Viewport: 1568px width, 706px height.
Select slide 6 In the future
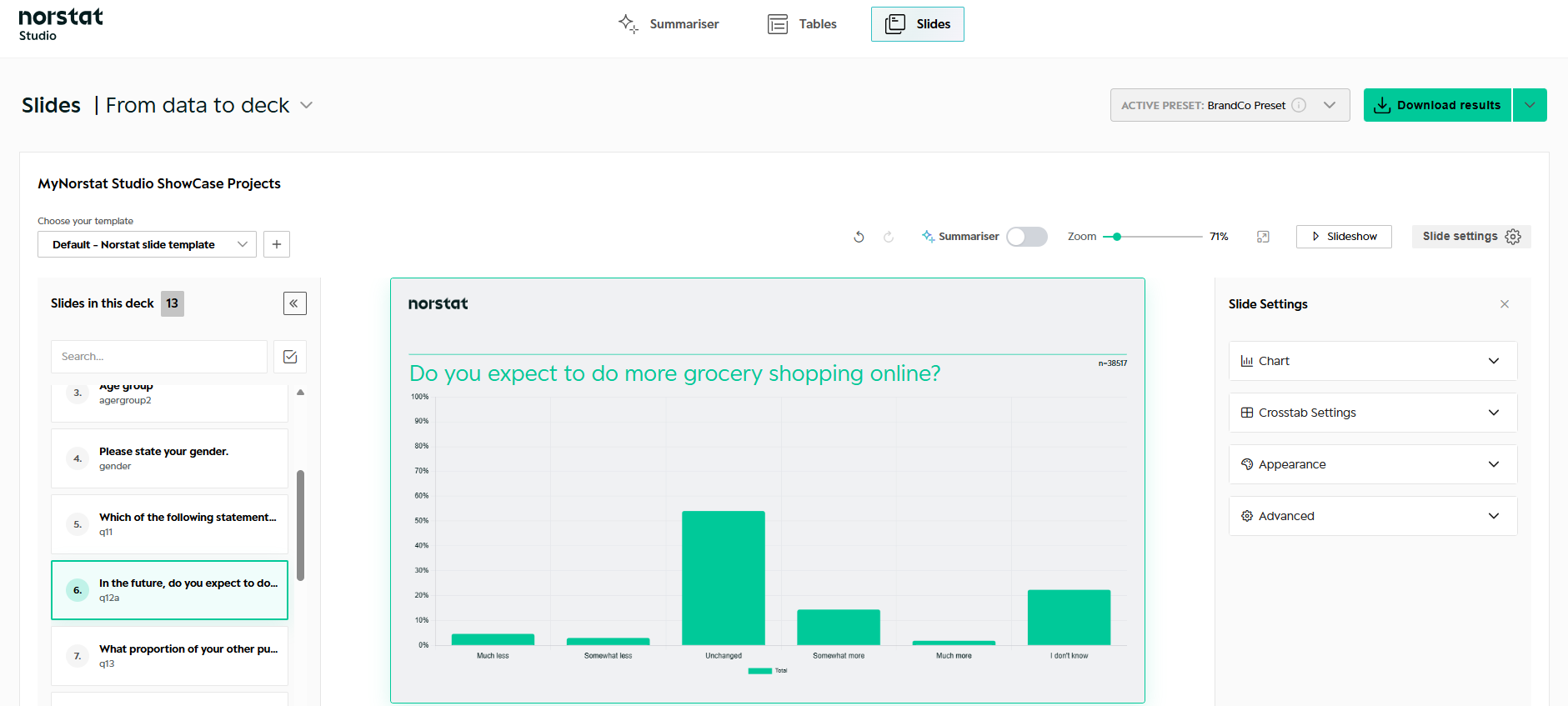169,590
